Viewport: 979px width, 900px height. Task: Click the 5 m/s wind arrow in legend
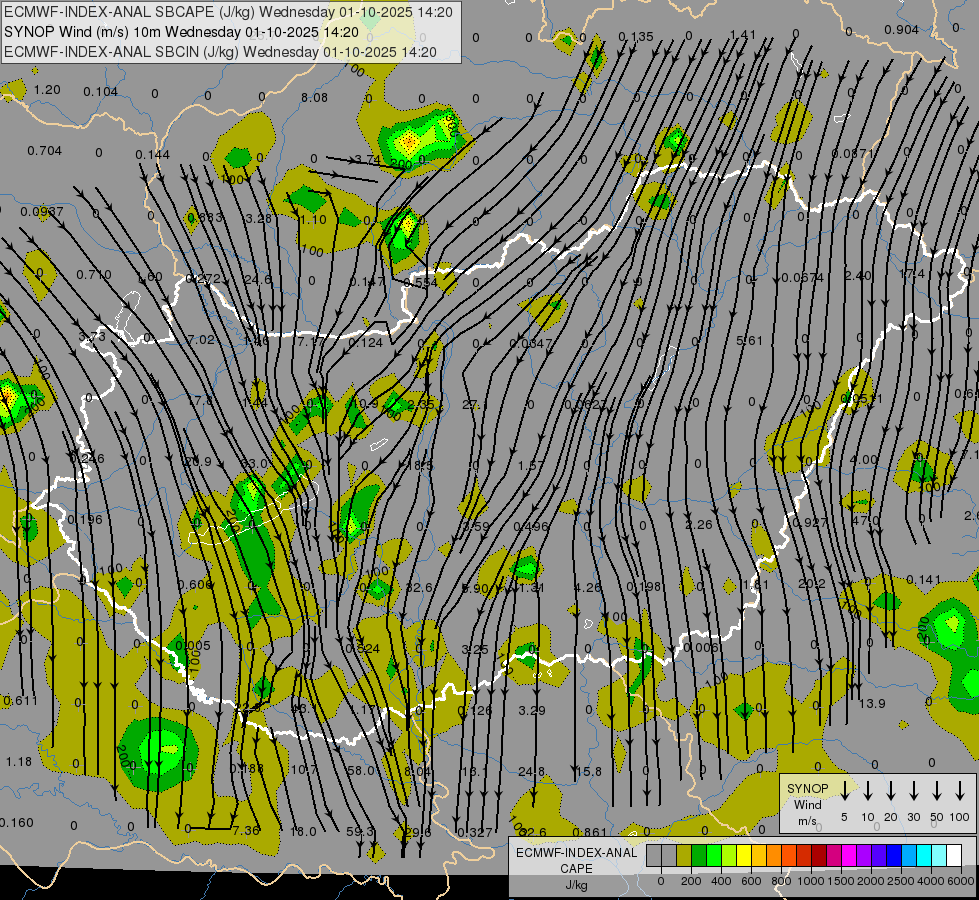click(x=845, y=791)
